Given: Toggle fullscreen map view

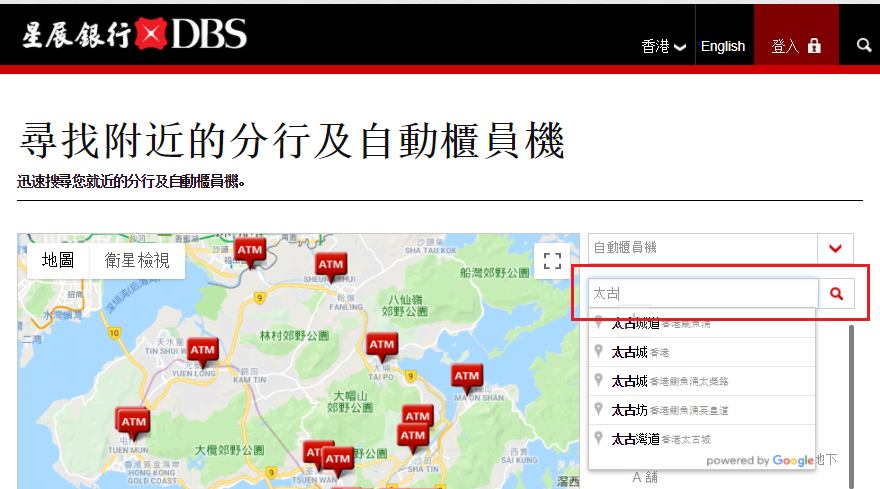Looking at the screenshot, I should [x=551, y=262].
